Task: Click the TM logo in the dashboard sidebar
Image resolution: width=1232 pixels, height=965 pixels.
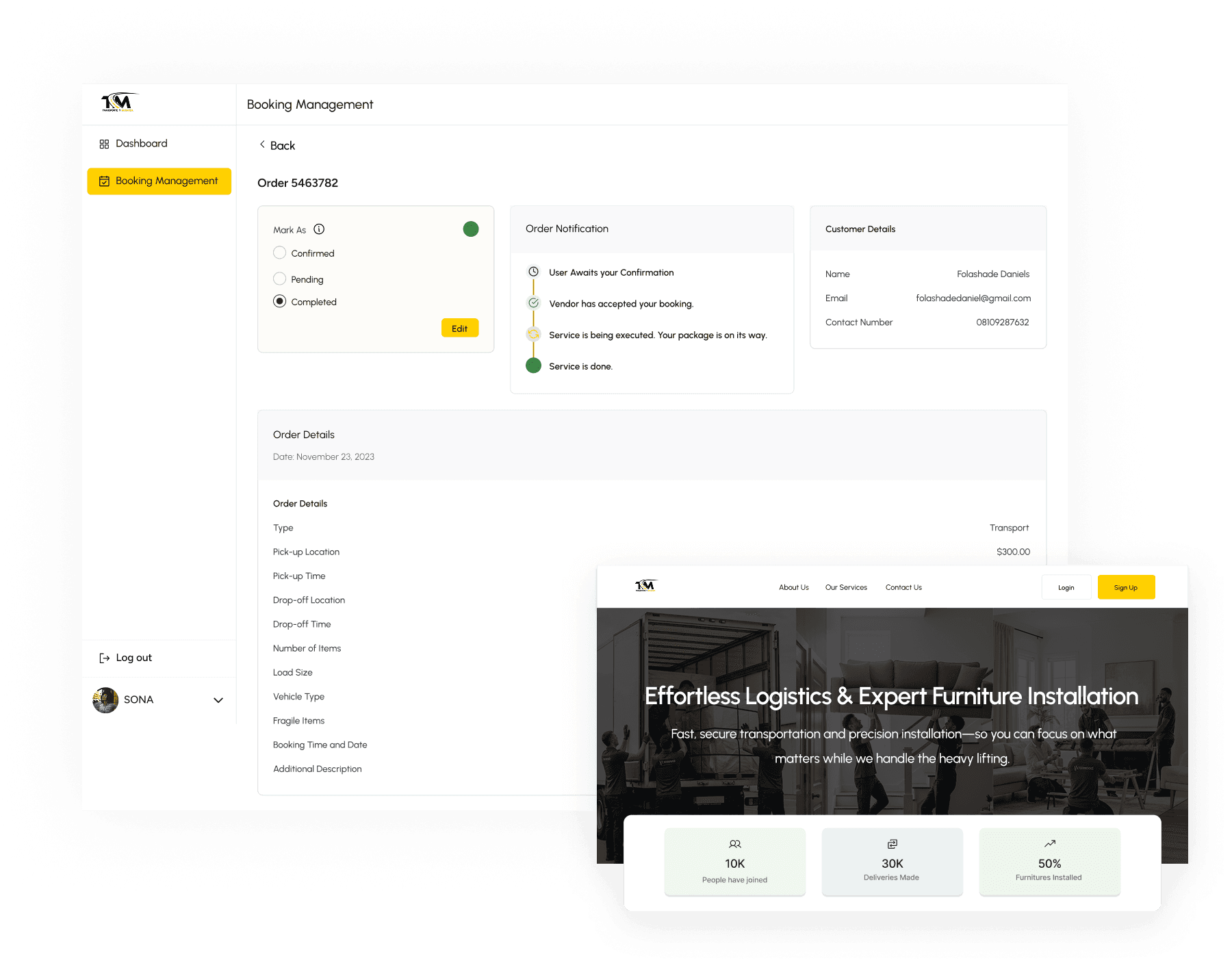Action: point(119,103)
